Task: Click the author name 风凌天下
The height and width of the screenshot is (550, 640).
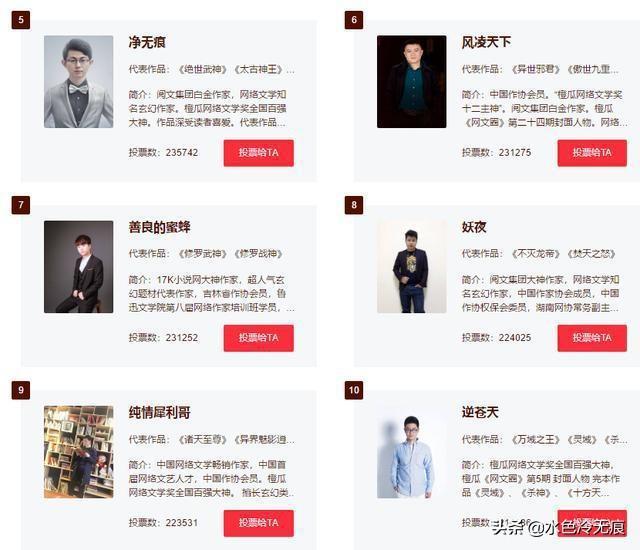Action: click(x=486, y=42)
